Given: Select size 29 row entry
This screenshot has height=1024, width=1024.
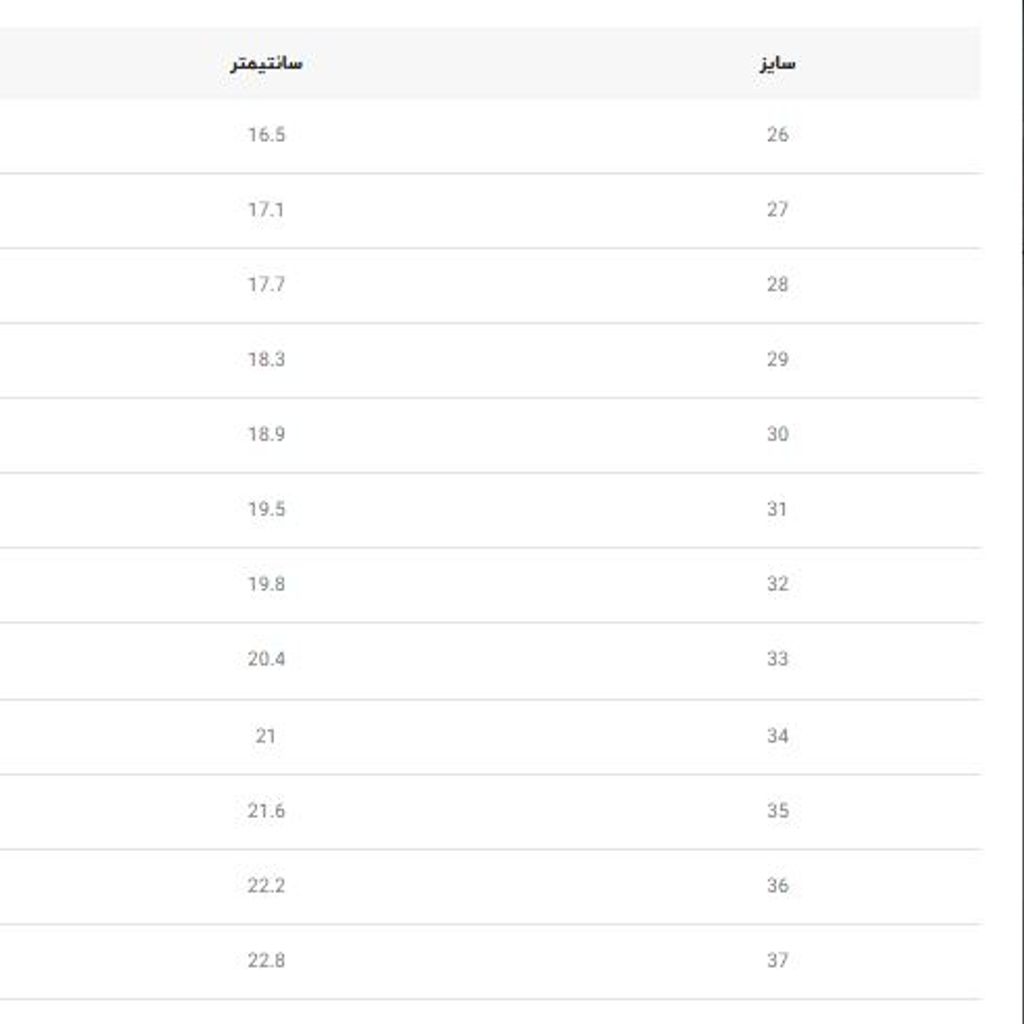Looking at the screenshot, I should click(777, 360).
